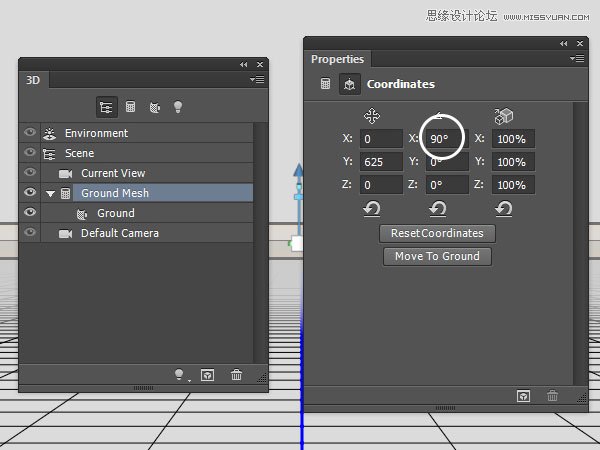Reset the rotation coordinates
Viewport: 600px width, 450px height.
[437, 209]
